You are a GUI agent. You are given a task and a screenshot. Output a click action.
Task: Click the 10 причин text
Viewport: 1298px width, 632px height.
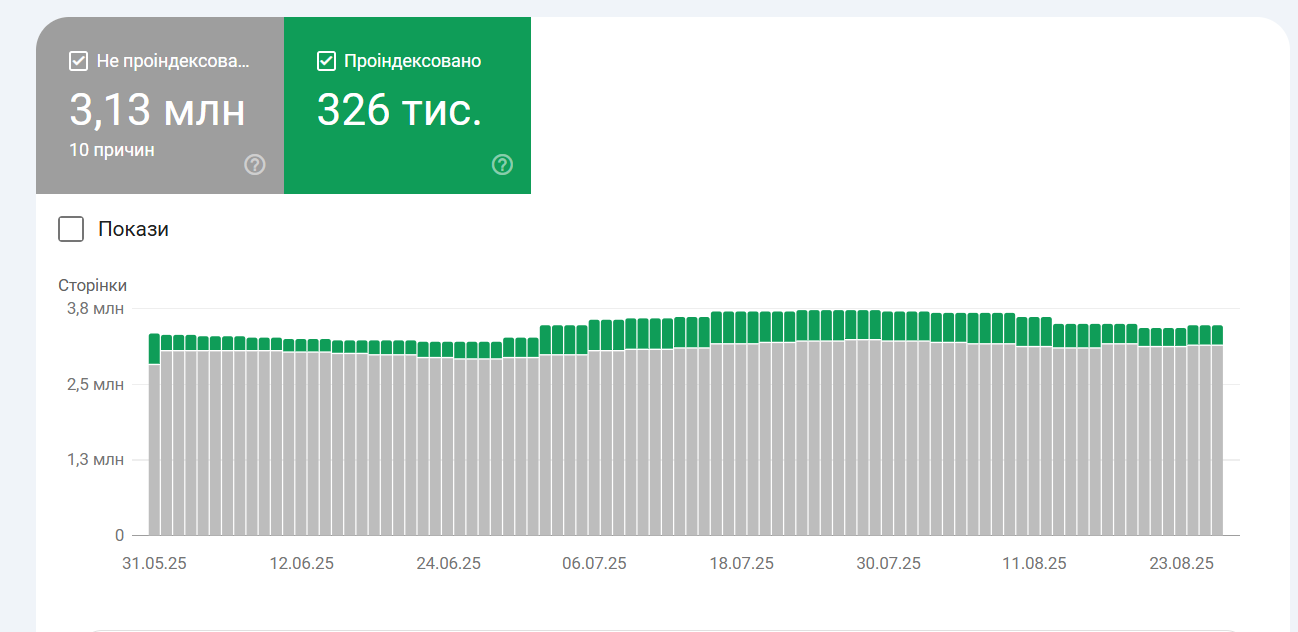point(112,150)
